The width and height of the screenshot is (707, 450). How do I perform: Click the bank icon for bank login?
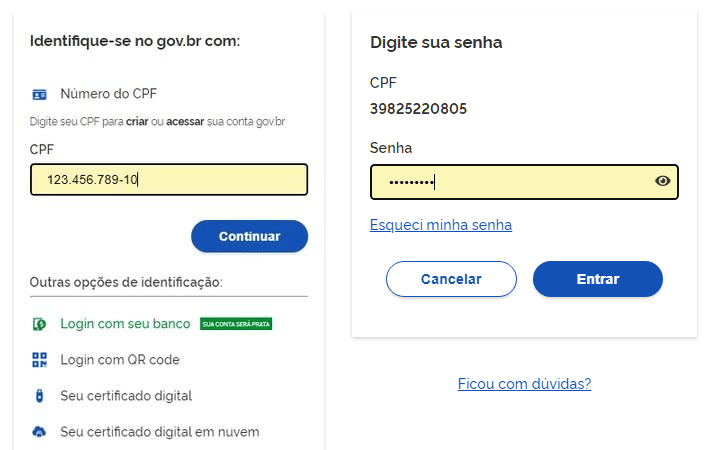pos(39,324)
